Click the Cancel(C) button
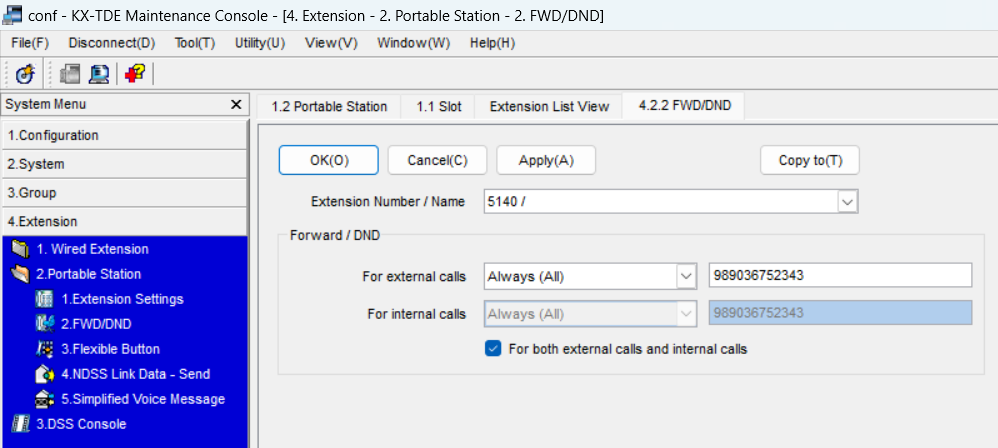 coord(437,160)
